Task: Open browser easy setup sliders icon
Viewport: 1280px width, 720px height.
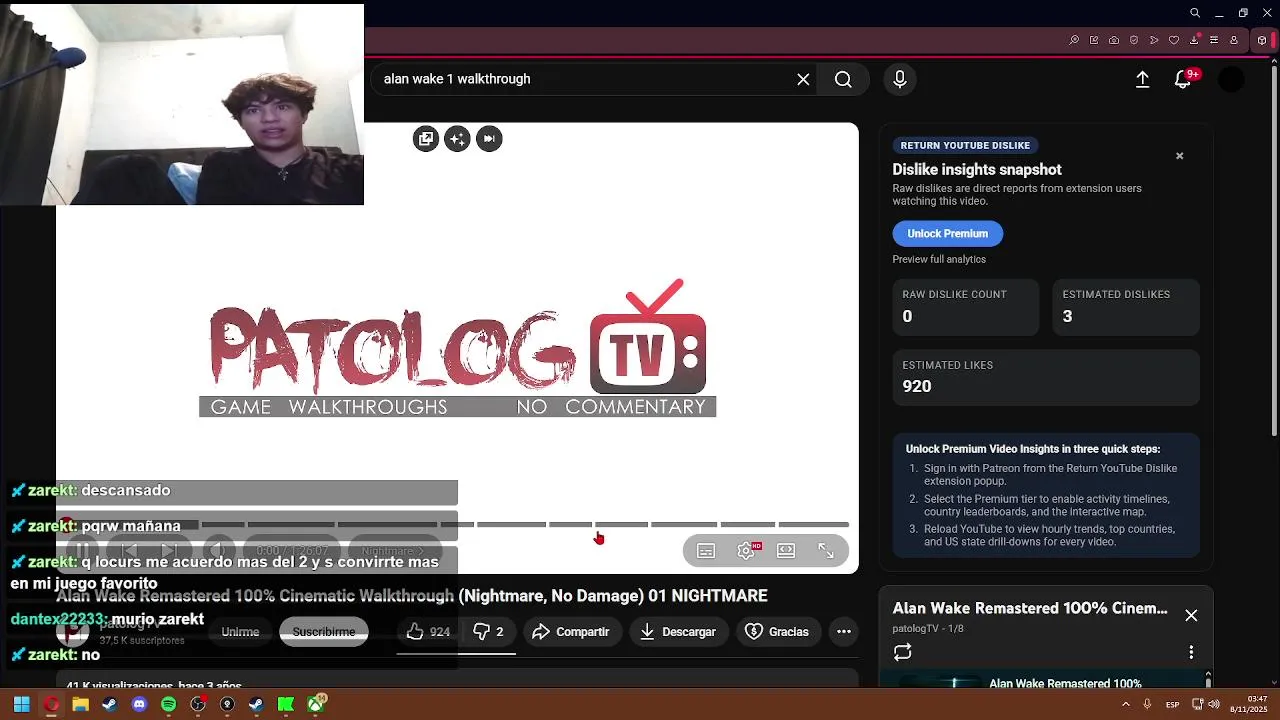Action: point(1215,41)
